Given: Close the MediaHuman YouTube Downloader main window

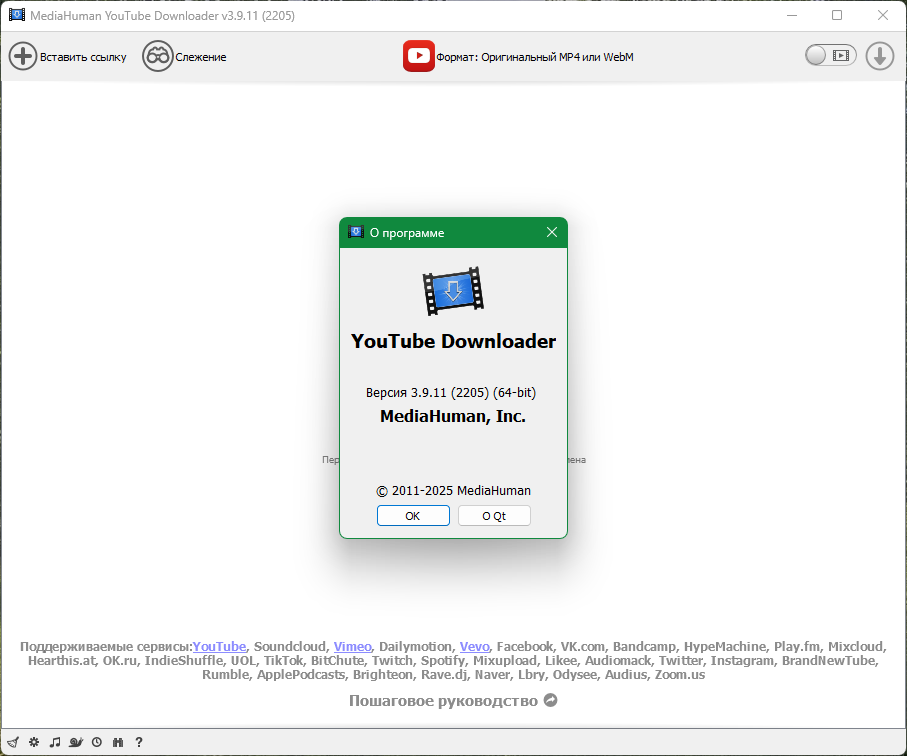Looking at the screenshot, I should click(x=883, y=15).
